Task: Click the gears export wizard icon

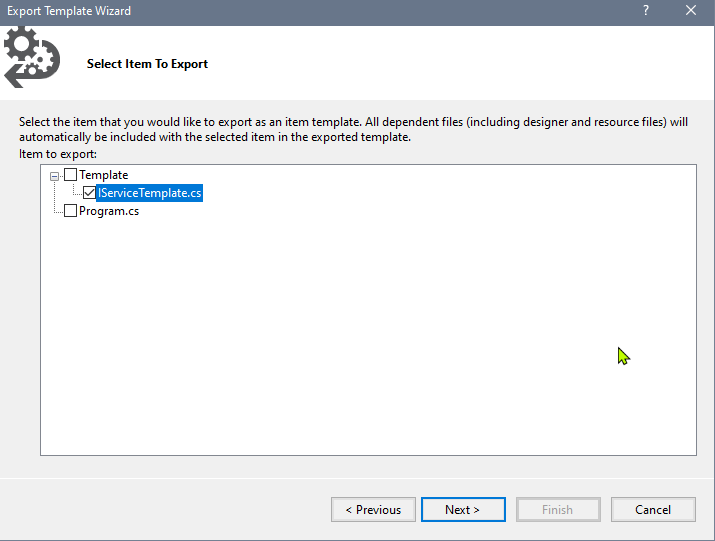Action: (x=32, y=57)
